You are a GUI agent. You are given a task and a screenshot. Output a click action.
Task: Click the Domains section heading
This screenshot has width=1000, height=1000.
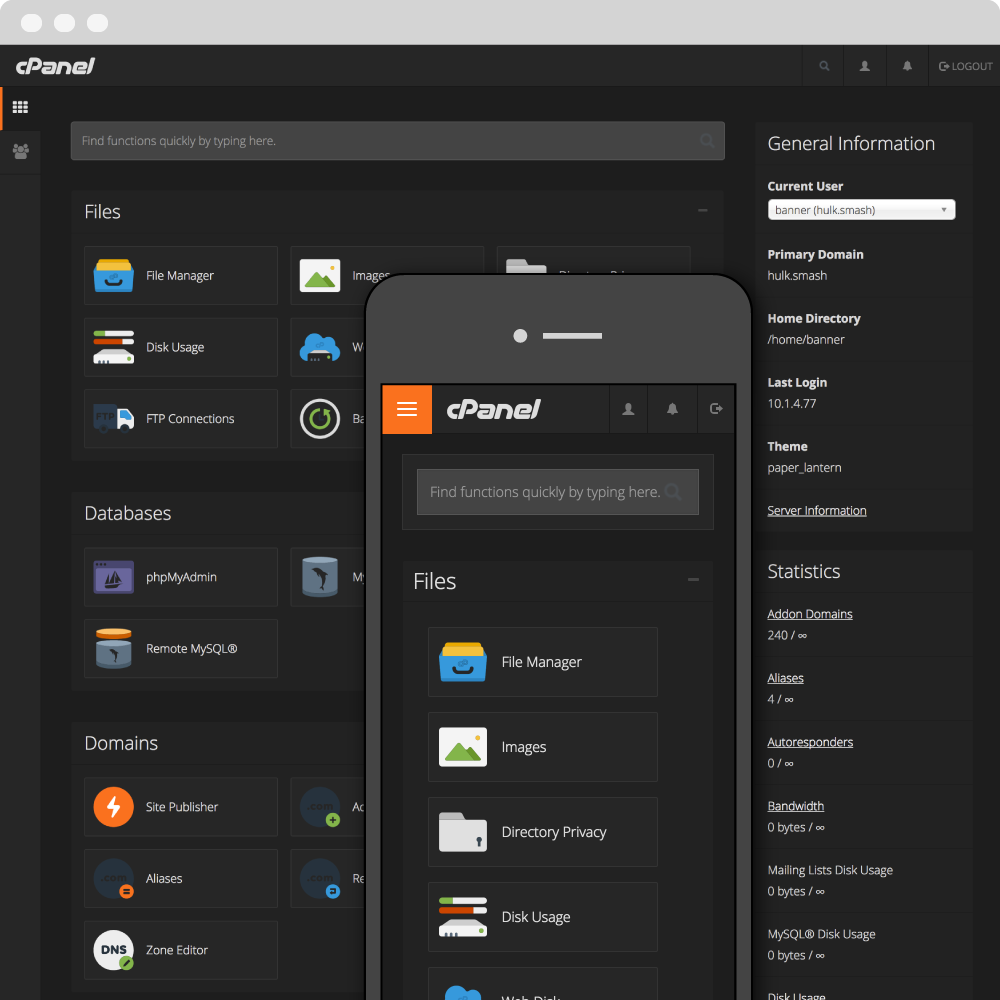click(x=121, y=743)
